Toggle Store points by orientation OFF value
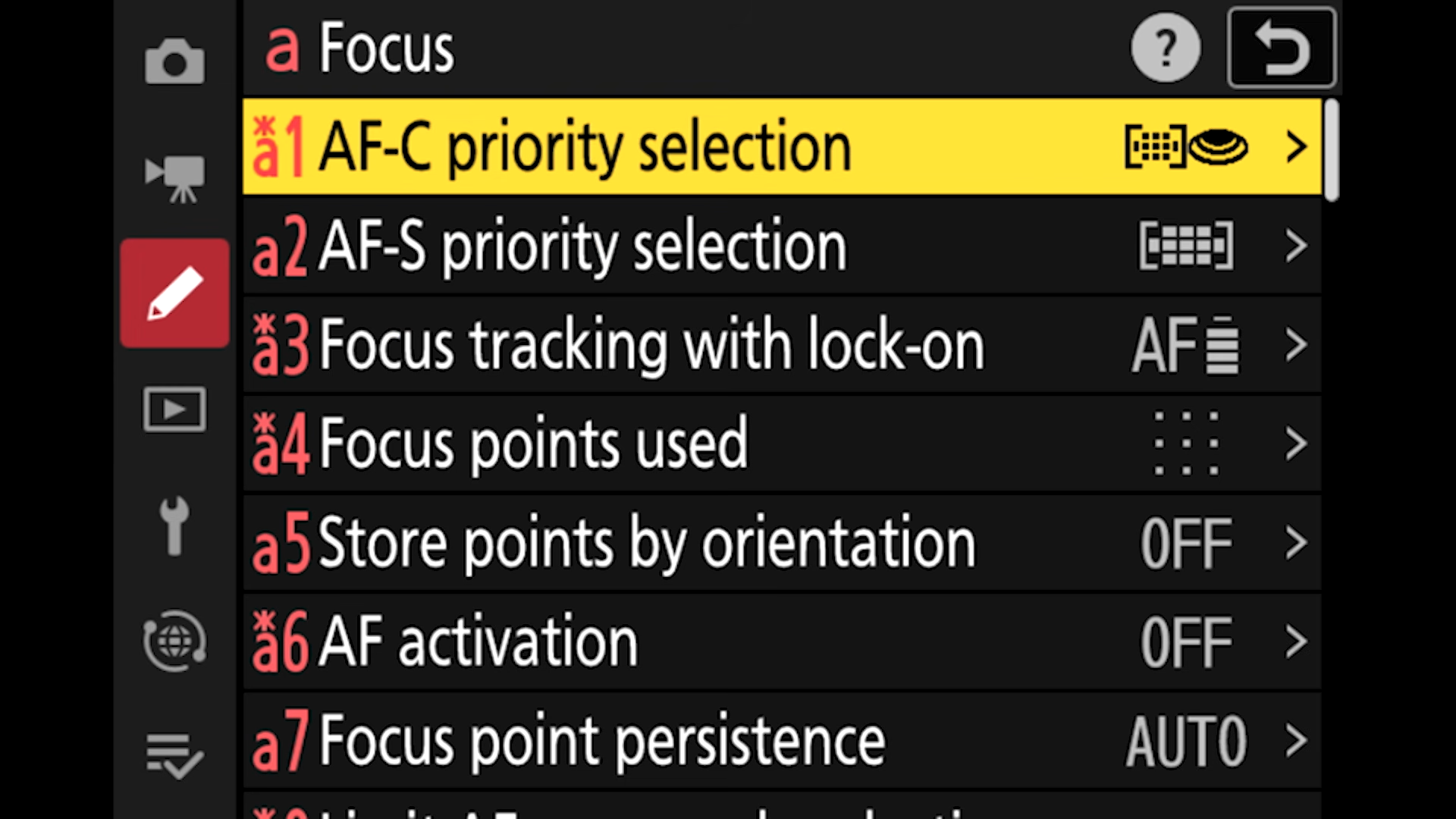The height and width of the screenshot is (819, 1456). 1186,543
